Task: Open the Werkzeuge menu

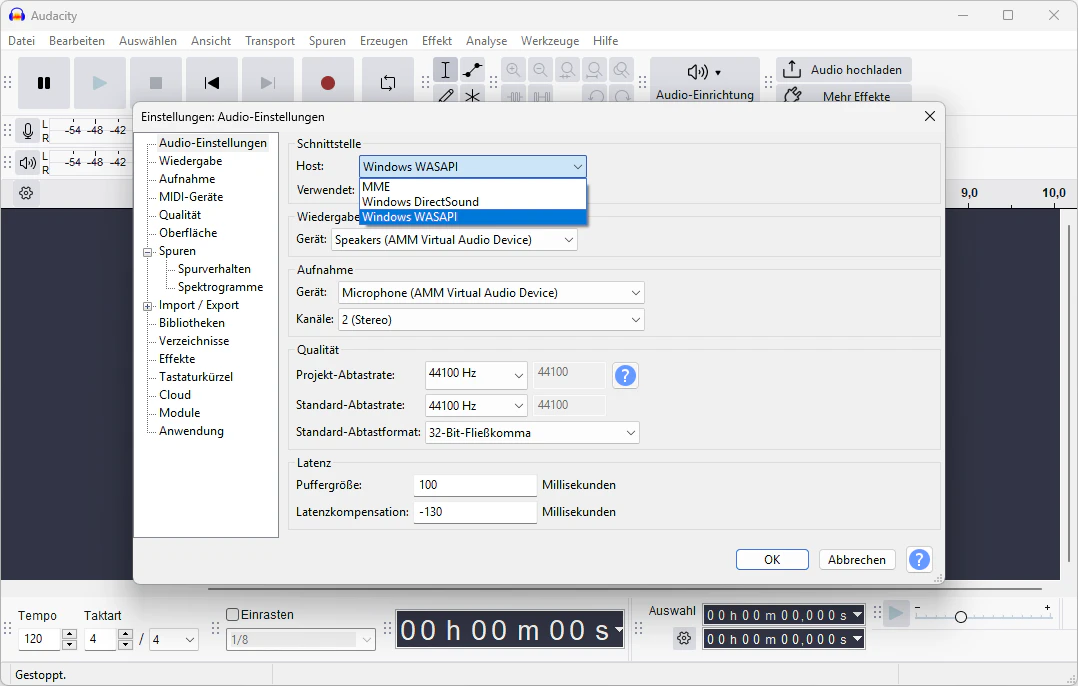Action: [x=550, y=41]
